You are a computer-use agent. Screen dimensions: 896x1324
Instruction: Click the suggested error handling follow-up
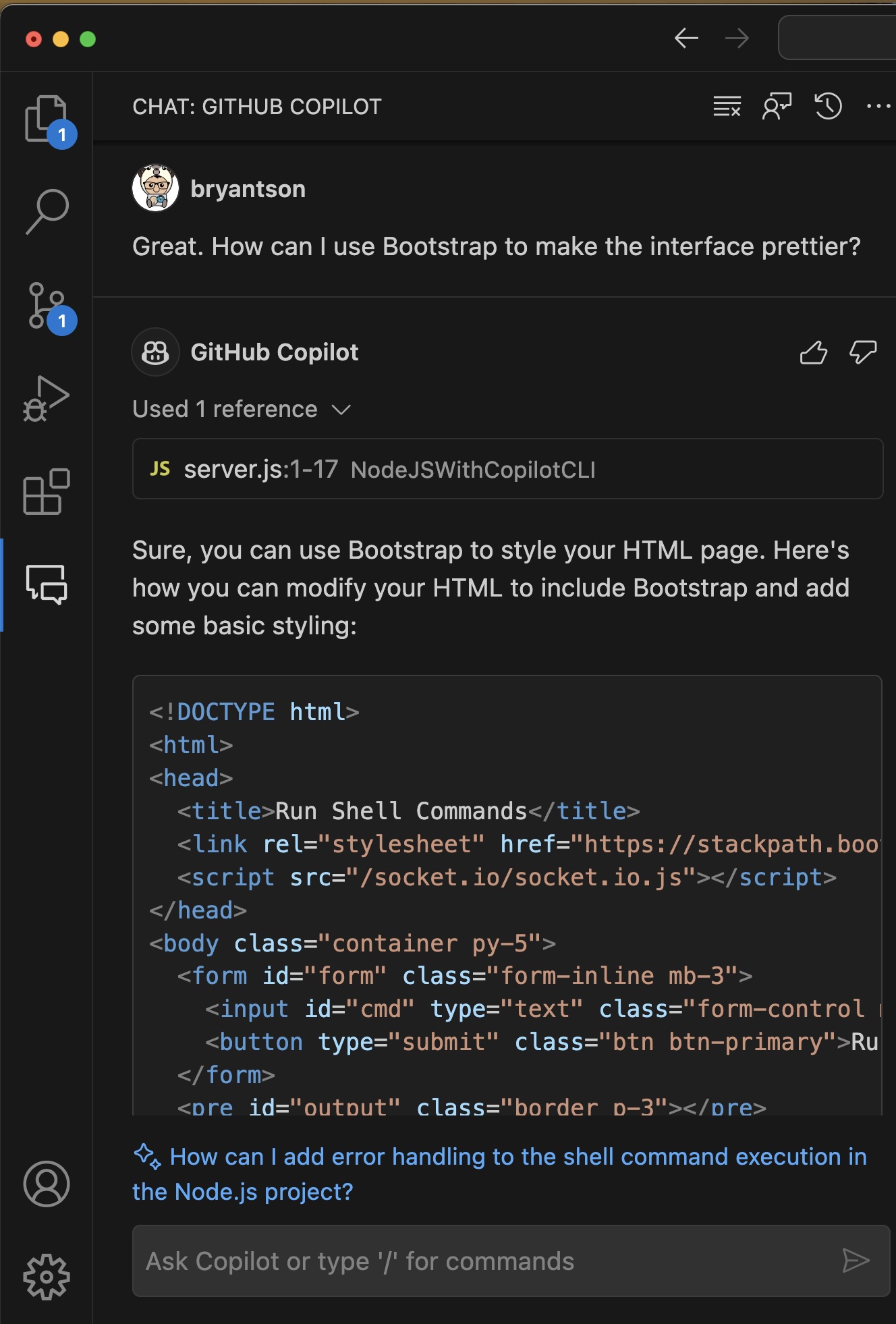click(x=499, y=1174)
